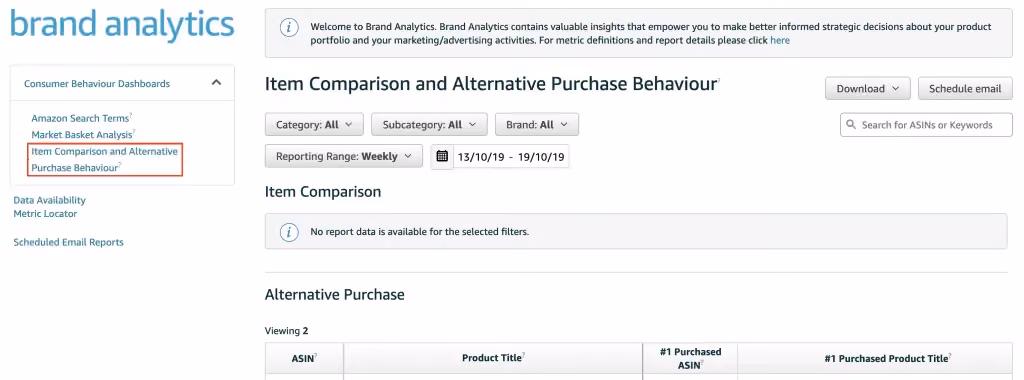The height and width of the screenshot is (380, 1024).
Task: Open Market Basket Analysis dashboard
Action: tap(83, 134)
